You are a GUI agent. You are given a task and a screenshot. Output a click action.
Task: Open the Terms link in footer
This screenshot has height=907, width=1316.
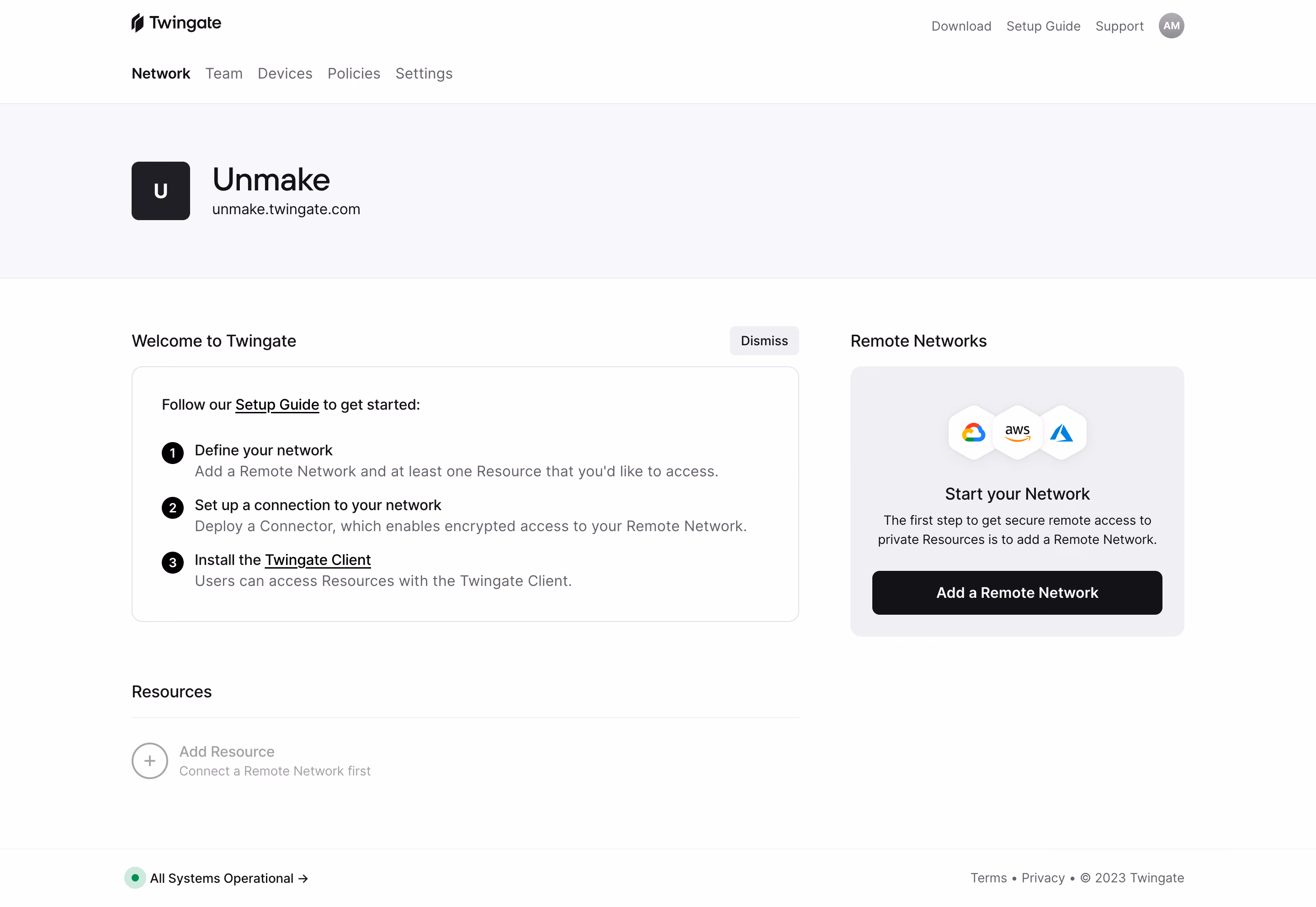click(x=988, y=878)
